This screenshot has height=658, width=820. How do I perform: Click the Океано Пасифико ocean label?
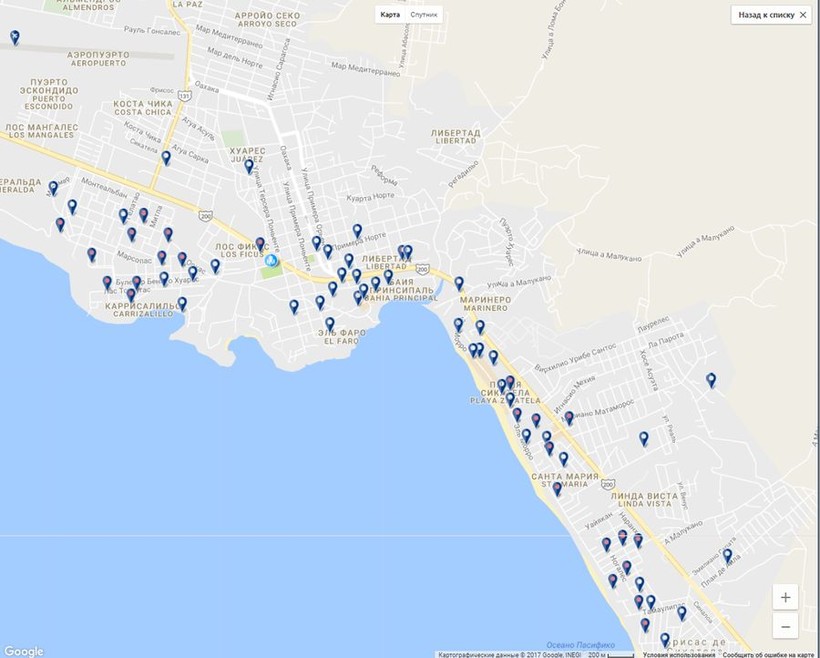pyautogui.click(x=572, y=645)
